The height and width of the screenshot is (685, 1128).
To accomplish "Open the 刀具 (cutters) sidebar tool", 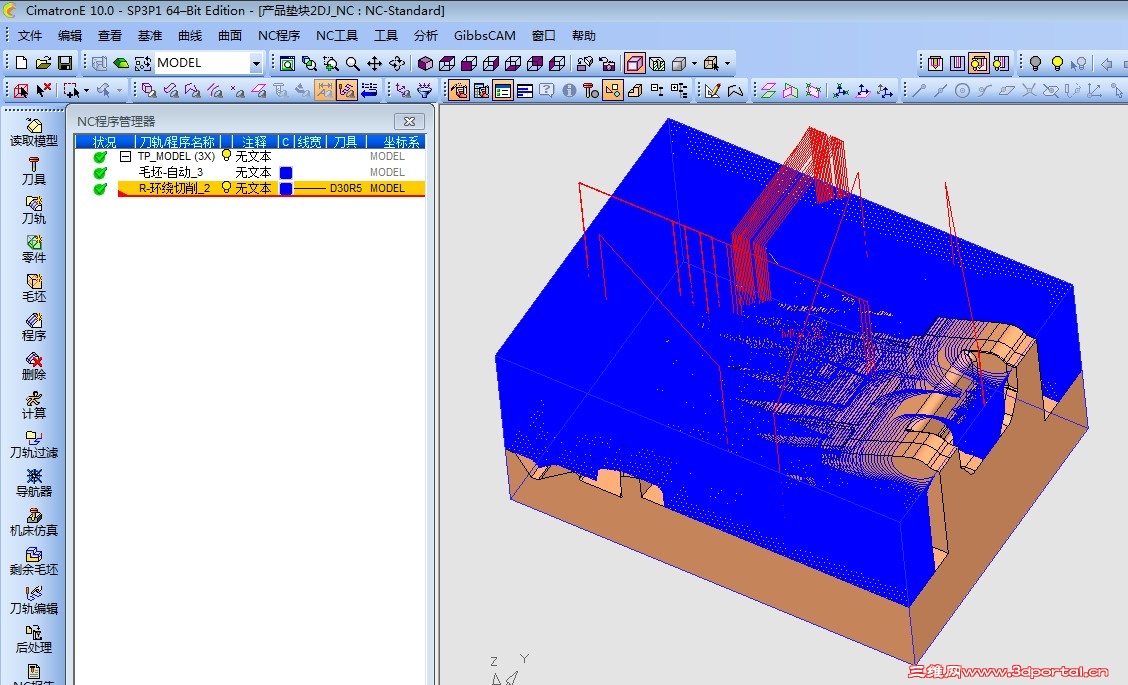I will (x=34, y=171).
